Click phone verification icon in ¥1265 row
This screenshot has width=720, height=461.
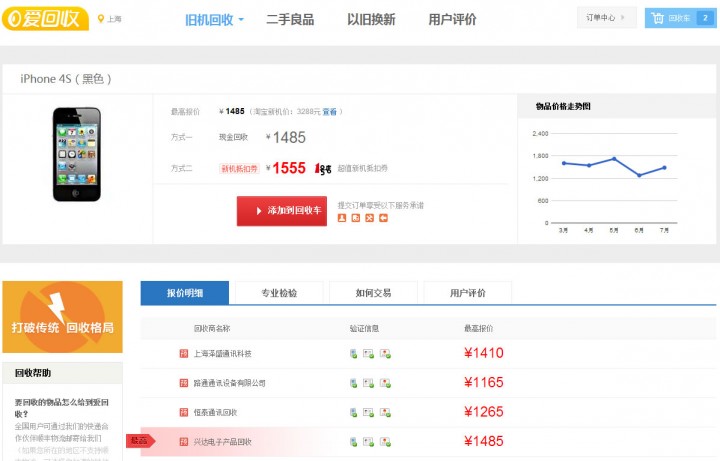tap(354, 412)
